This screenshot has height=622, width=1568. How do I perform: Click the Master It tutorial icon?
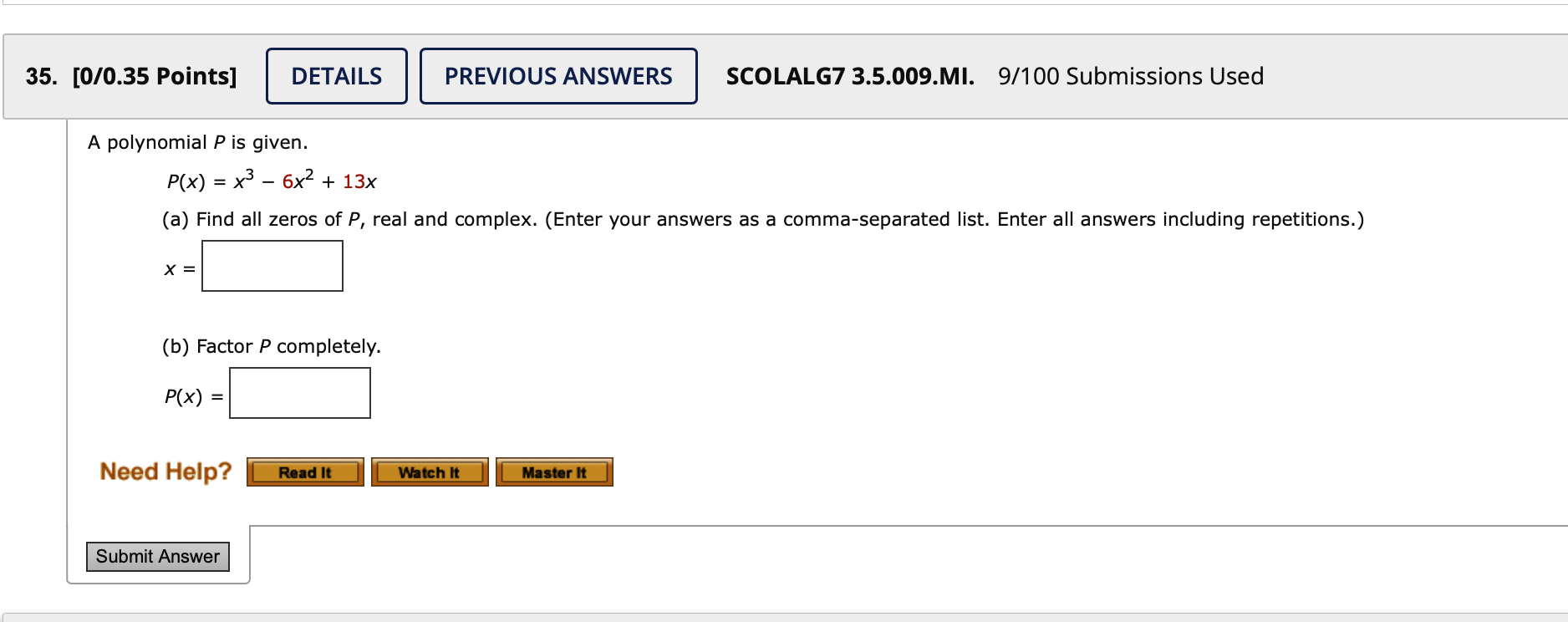click(554, 472)
